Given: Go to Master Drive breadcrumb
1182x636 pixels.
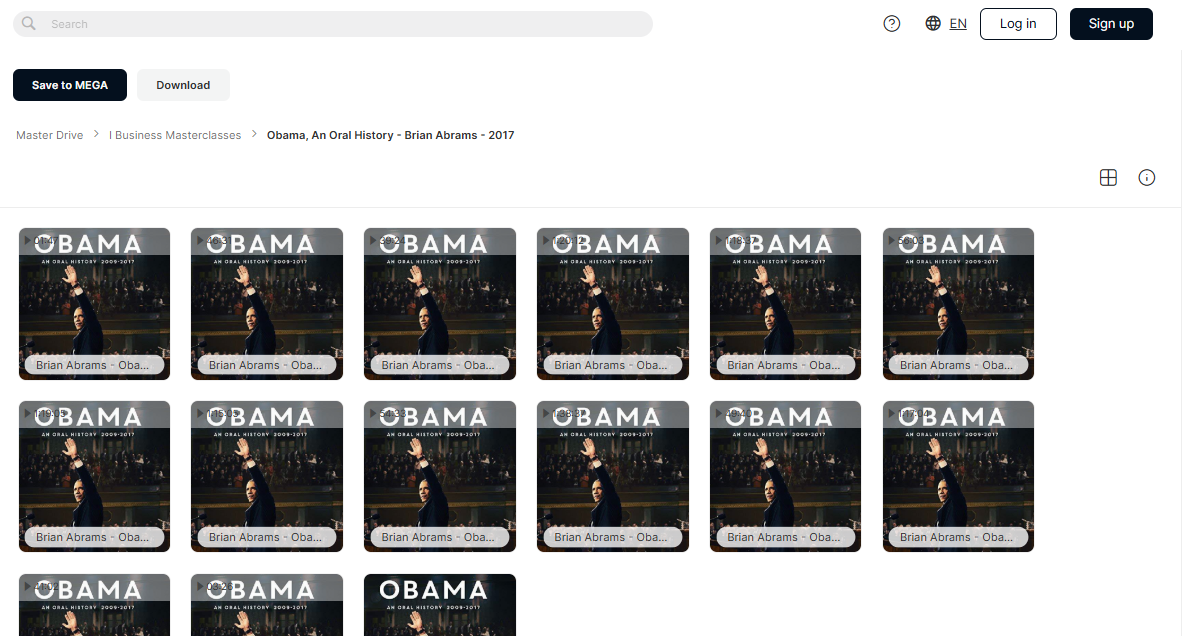Looking at the screenshot, I should click(x=50, y=135).
